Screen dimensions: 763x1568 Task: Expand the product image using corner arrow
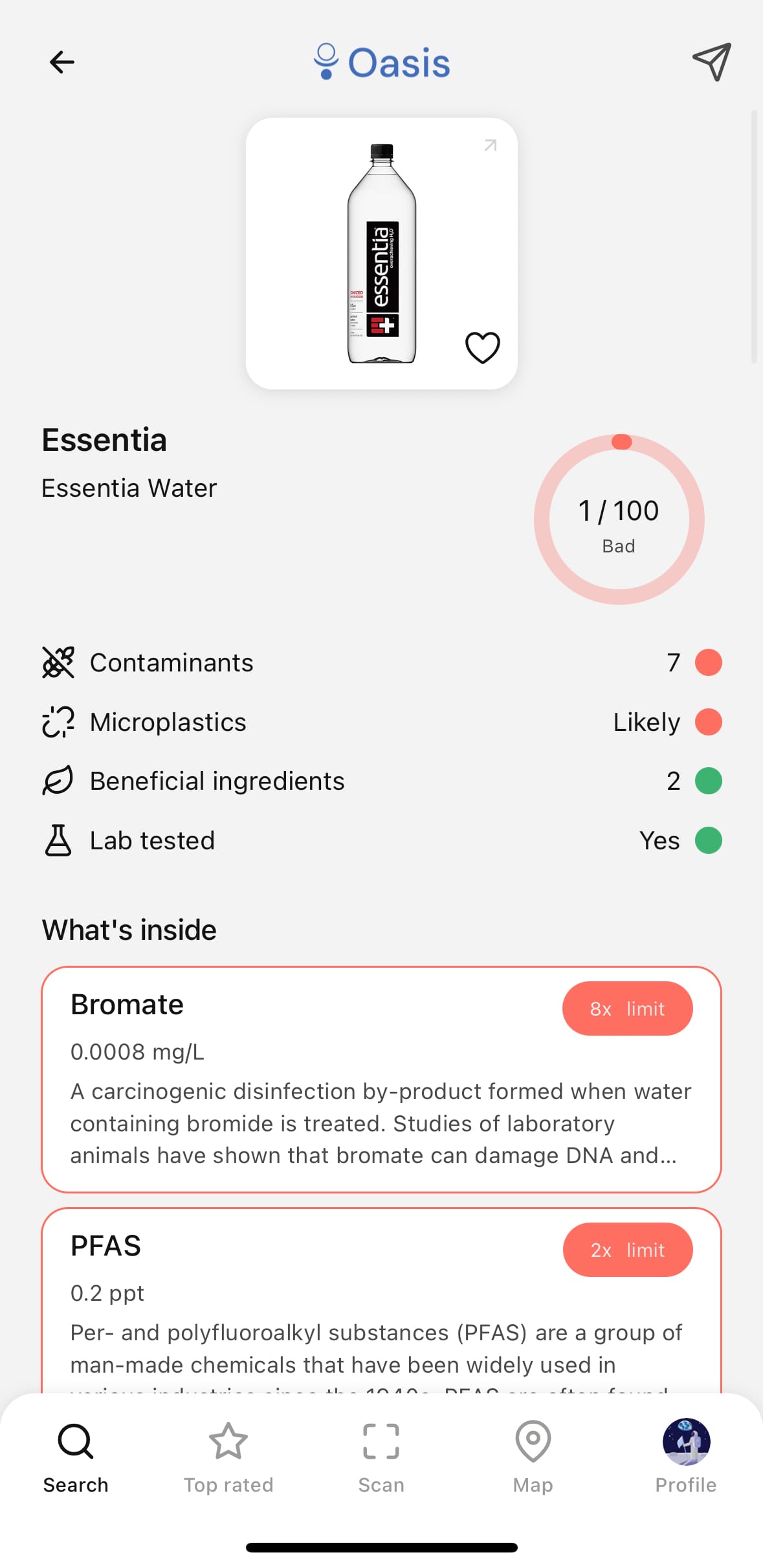pyautogui.click(x=491, y=146)
